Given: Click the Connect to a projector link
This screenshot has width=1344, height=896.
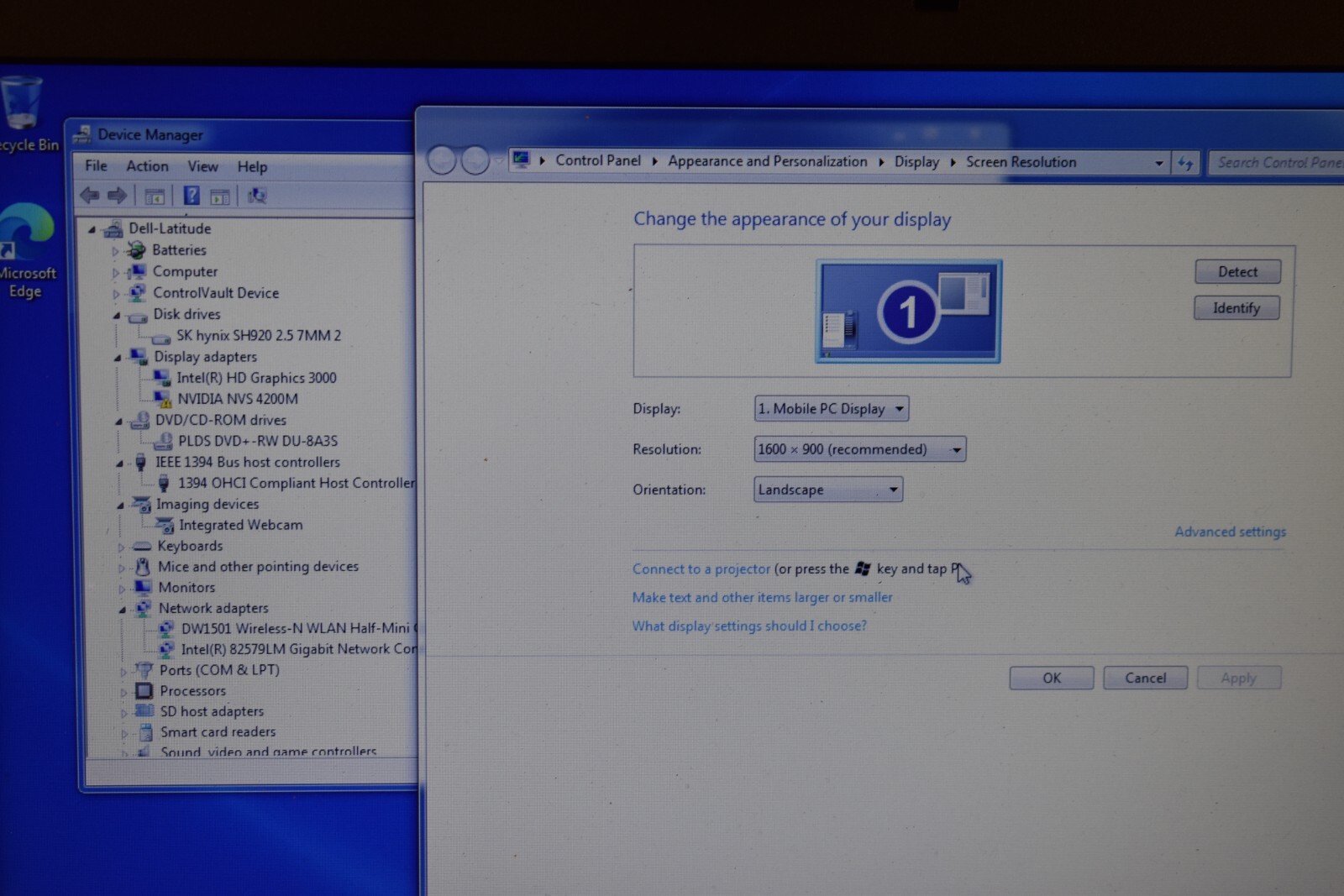Looking at the screenshot, I should click(701, 569).
